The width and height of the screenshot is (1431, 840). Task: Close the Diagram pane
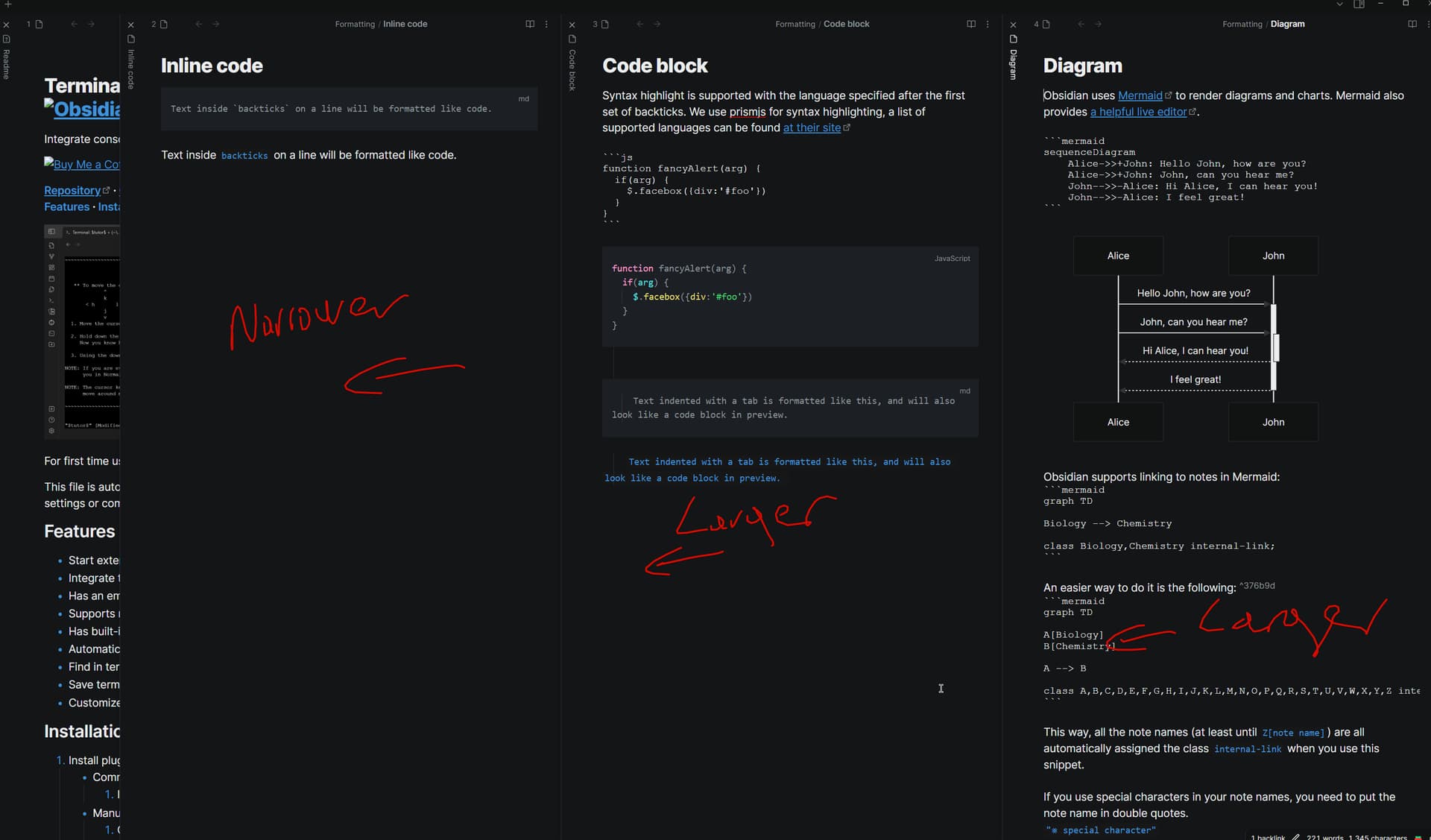click(x=1013, y=25)
